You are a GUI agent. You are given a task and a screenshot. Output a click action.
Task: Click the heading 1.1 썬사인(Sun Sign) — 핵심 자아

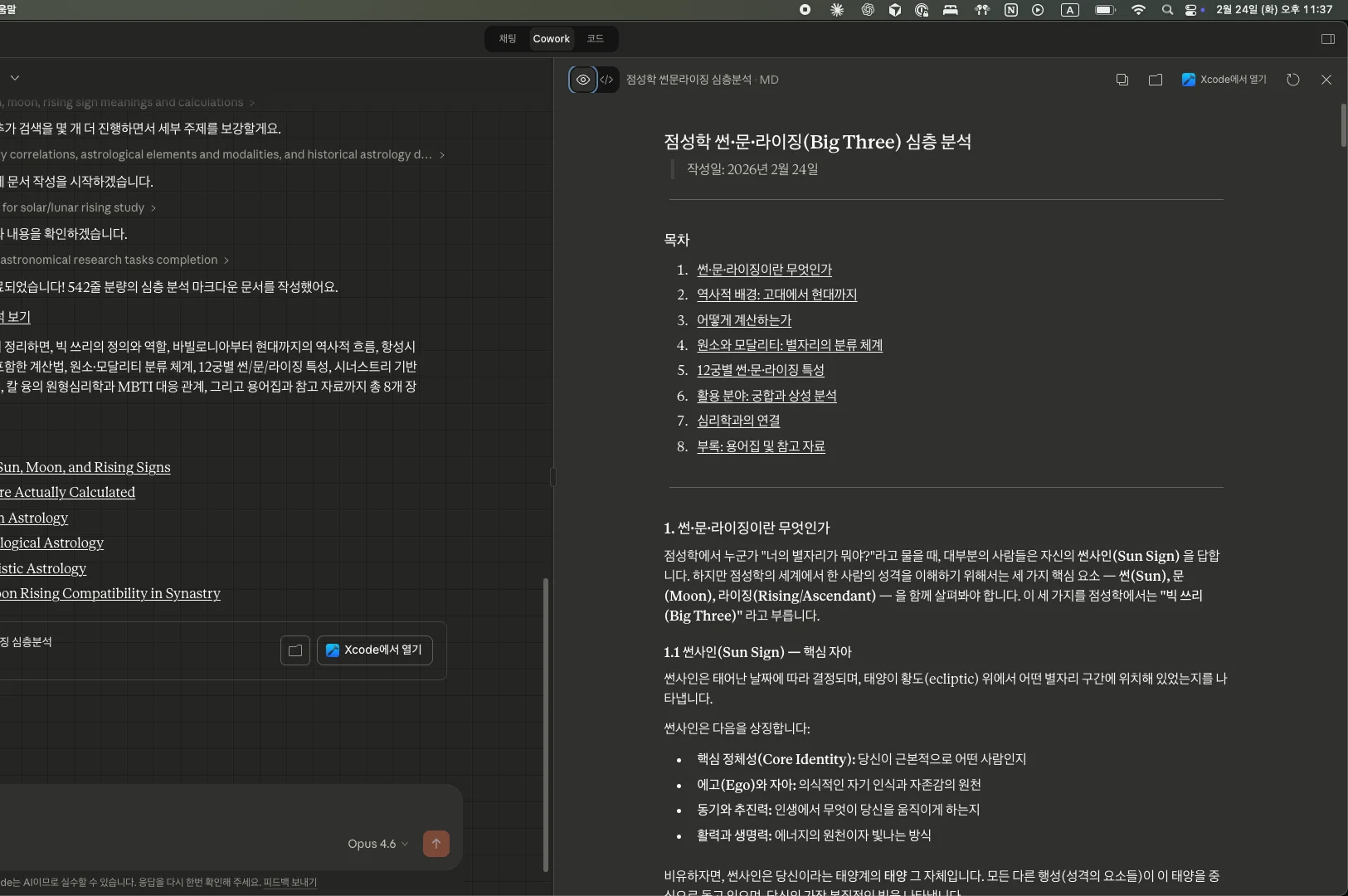pyautogui.click(x=757, y=652)
